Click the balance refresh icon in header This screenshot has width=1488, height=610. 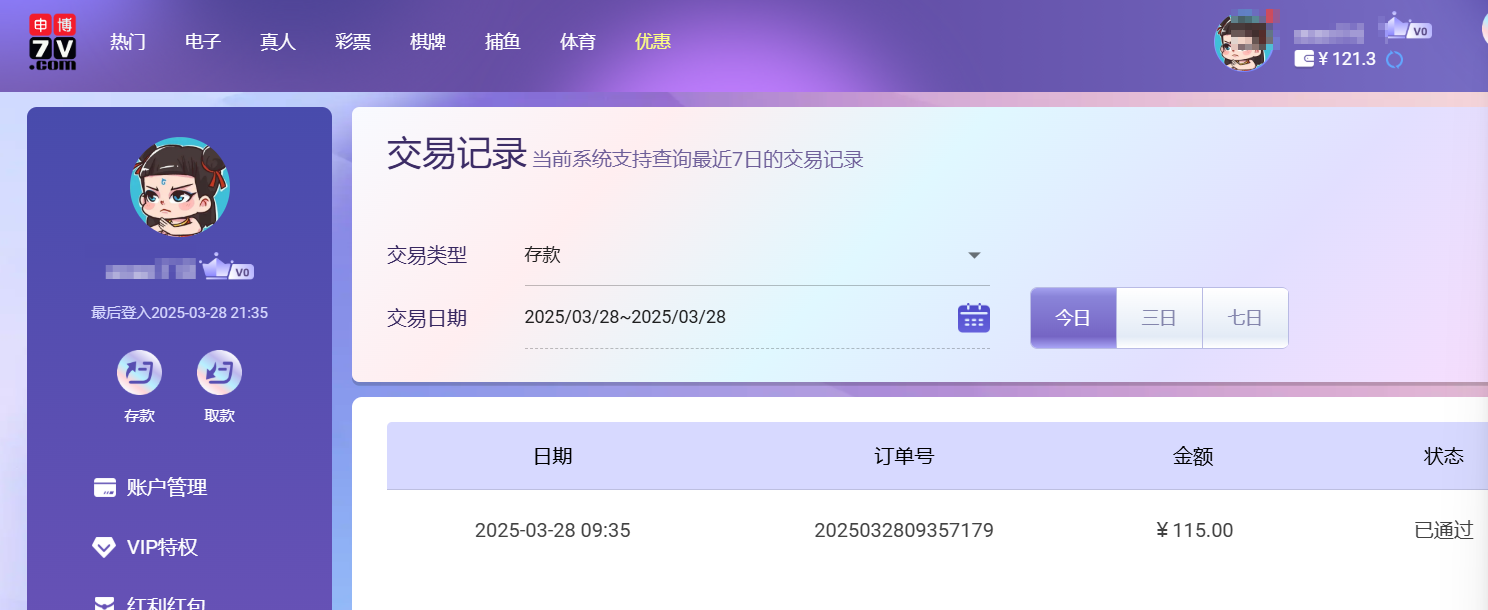(1395, 60)
